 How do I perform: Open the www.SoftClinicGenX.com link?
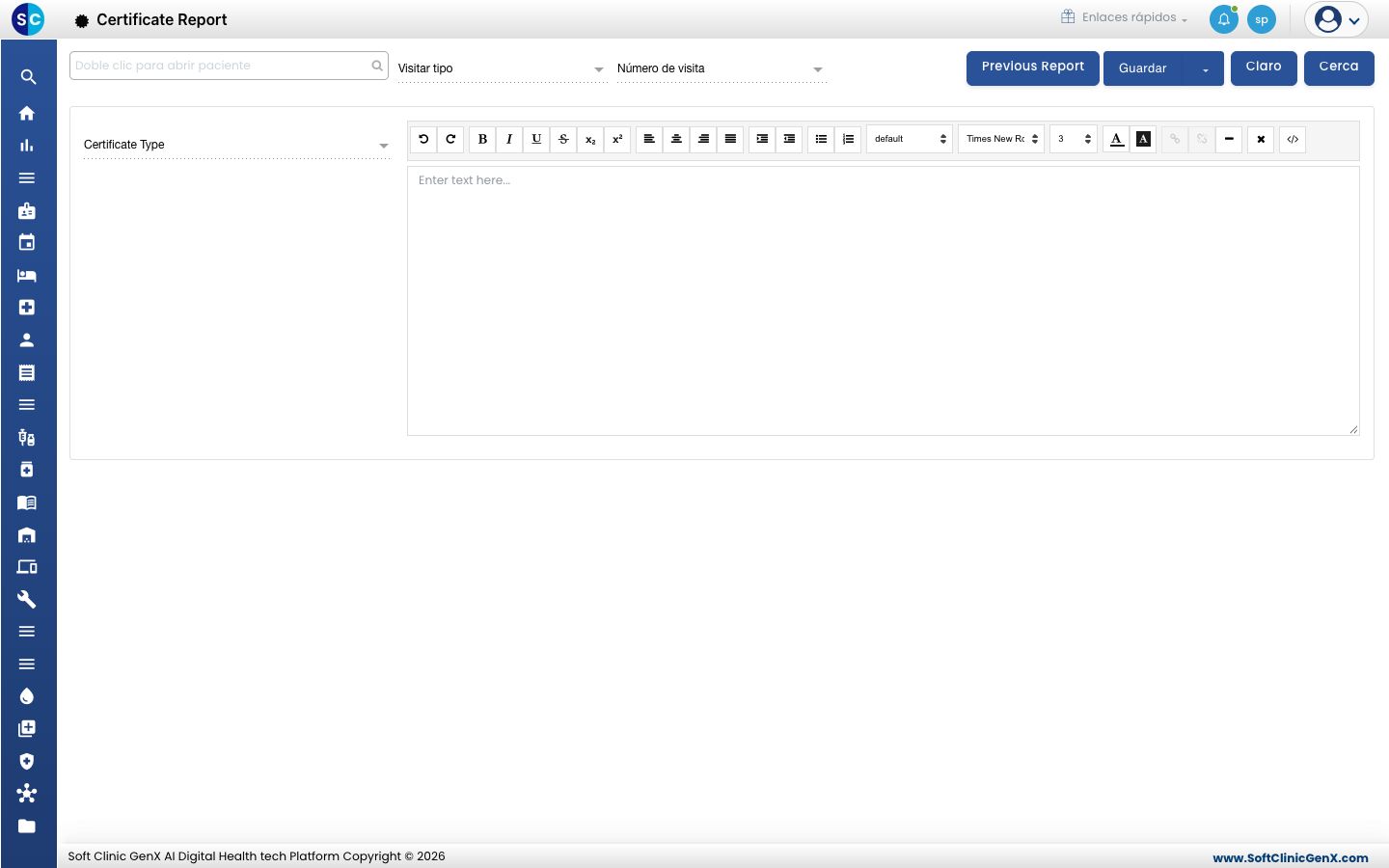point(1291,857)
